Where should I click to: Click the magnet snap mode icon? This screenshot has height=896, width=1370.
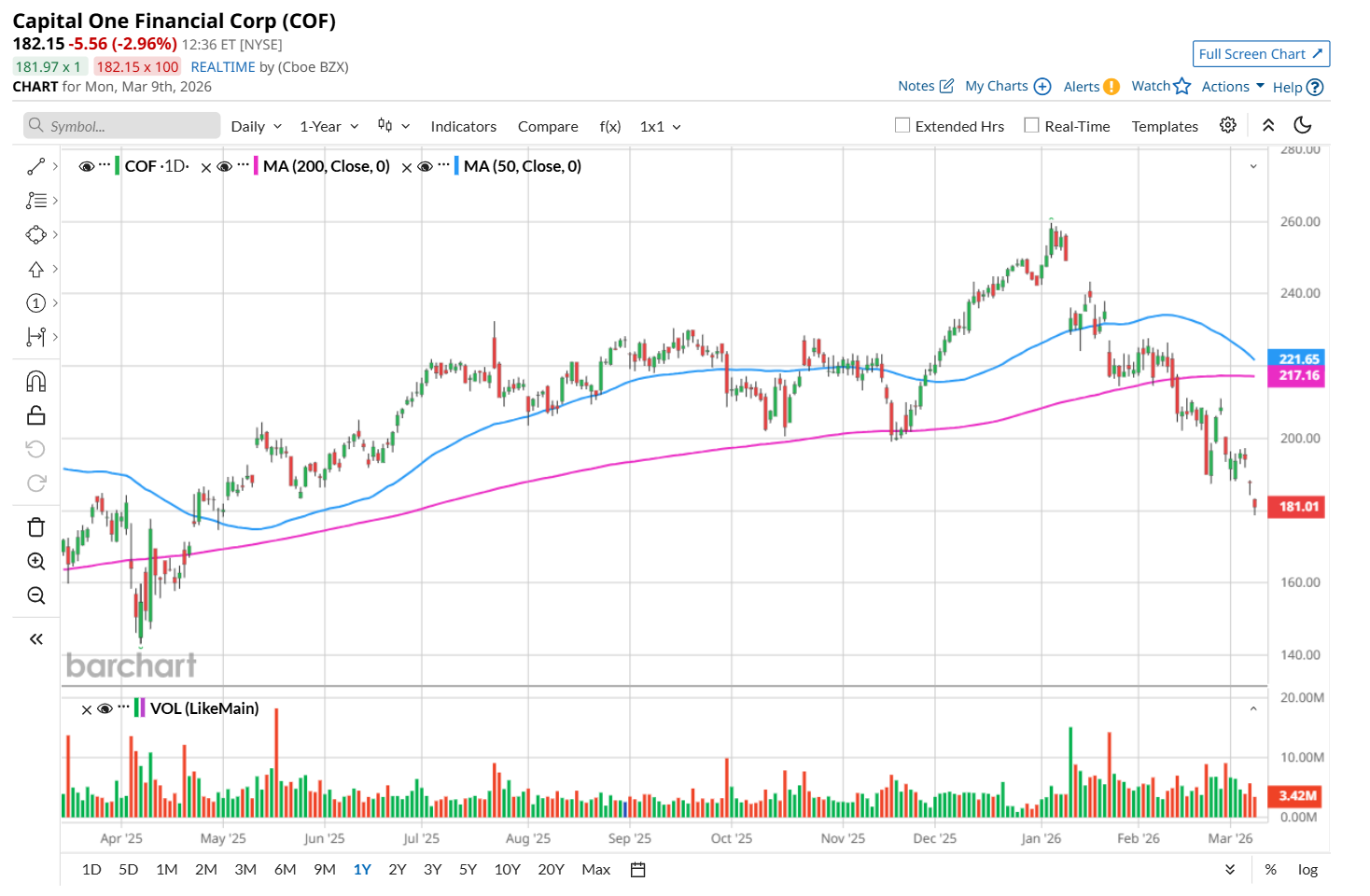[x=35, y=381]
